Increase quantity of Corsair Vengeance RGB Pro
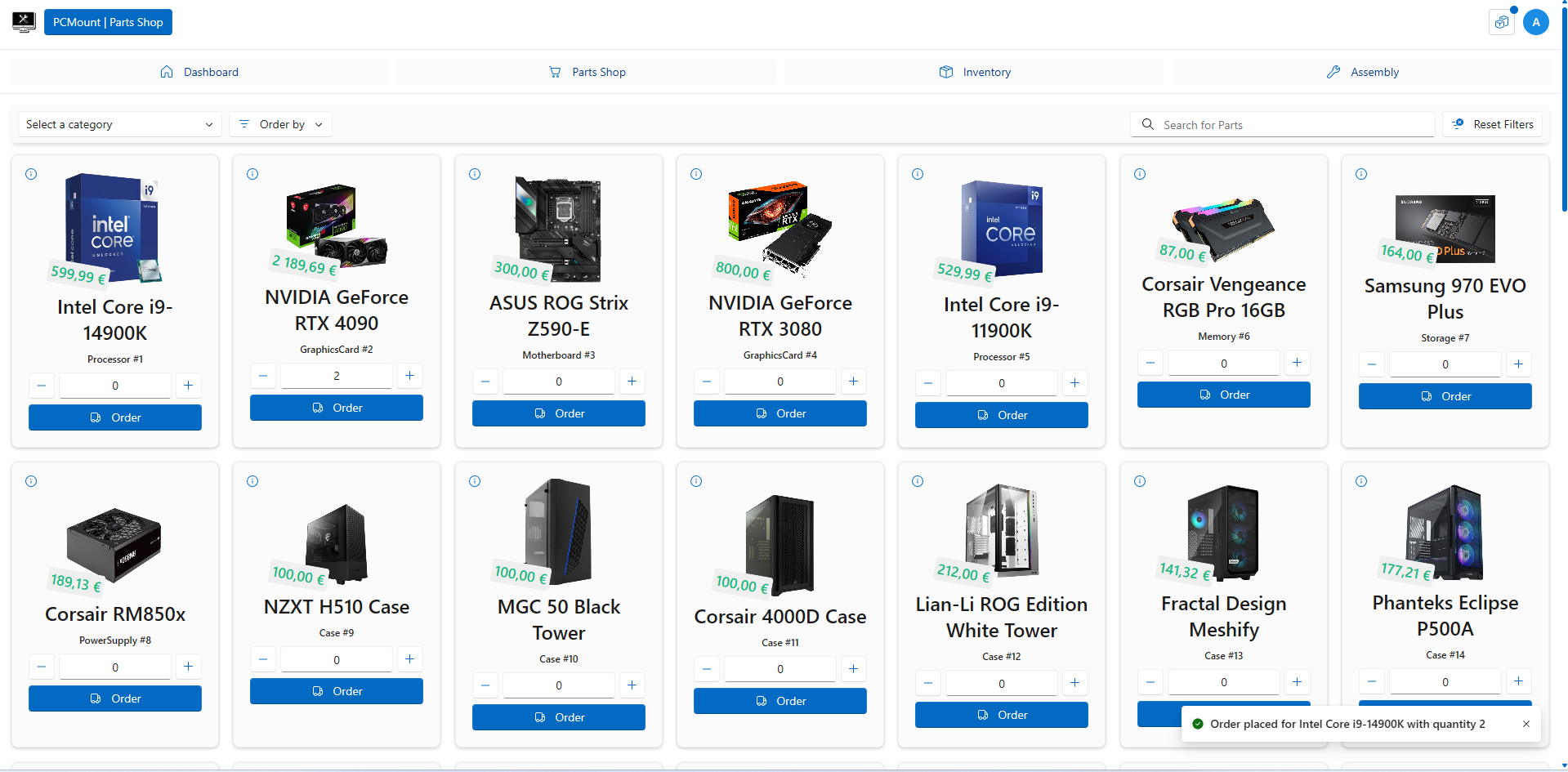Viewport: 1568px width, 772px height. (1297, 362)
